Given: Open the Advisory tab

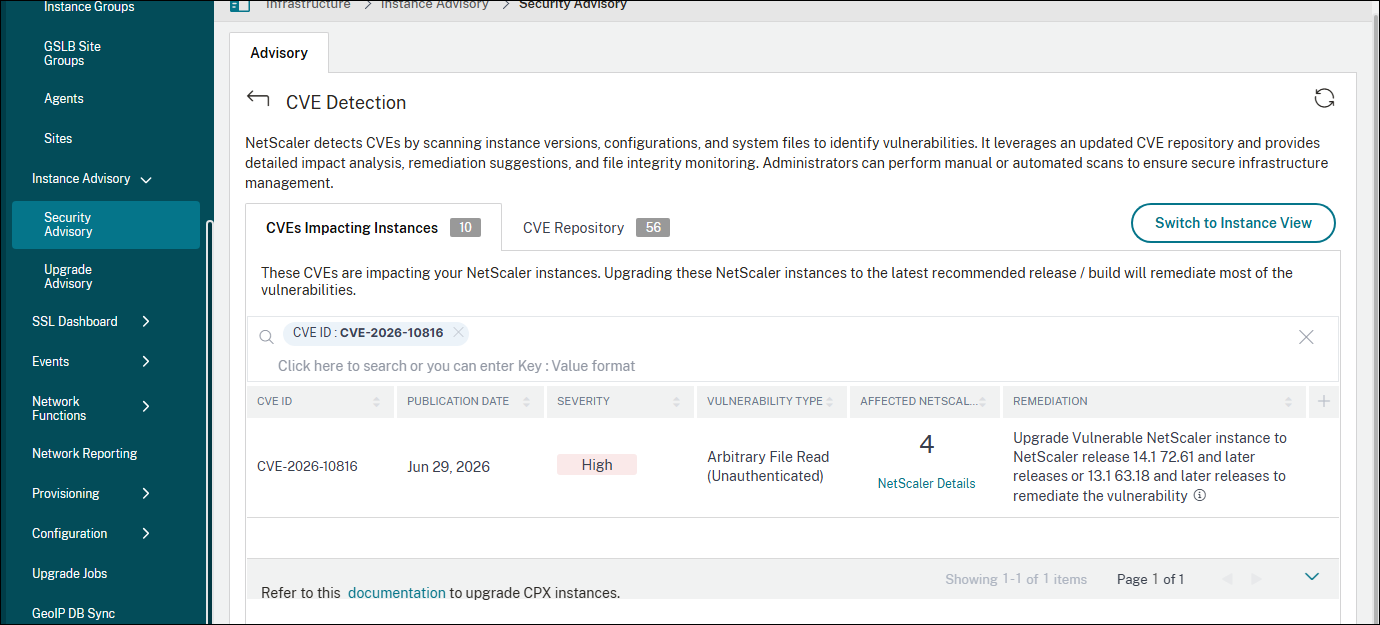Looking at the screenshot, I should 279,52.
